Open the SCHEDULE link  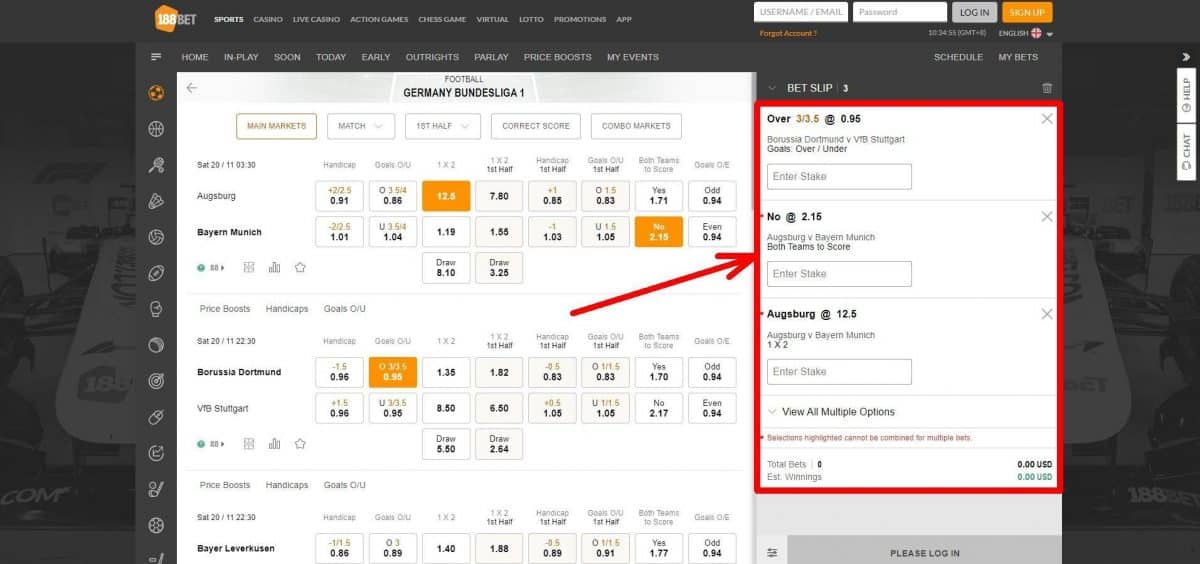coord(958,57)
